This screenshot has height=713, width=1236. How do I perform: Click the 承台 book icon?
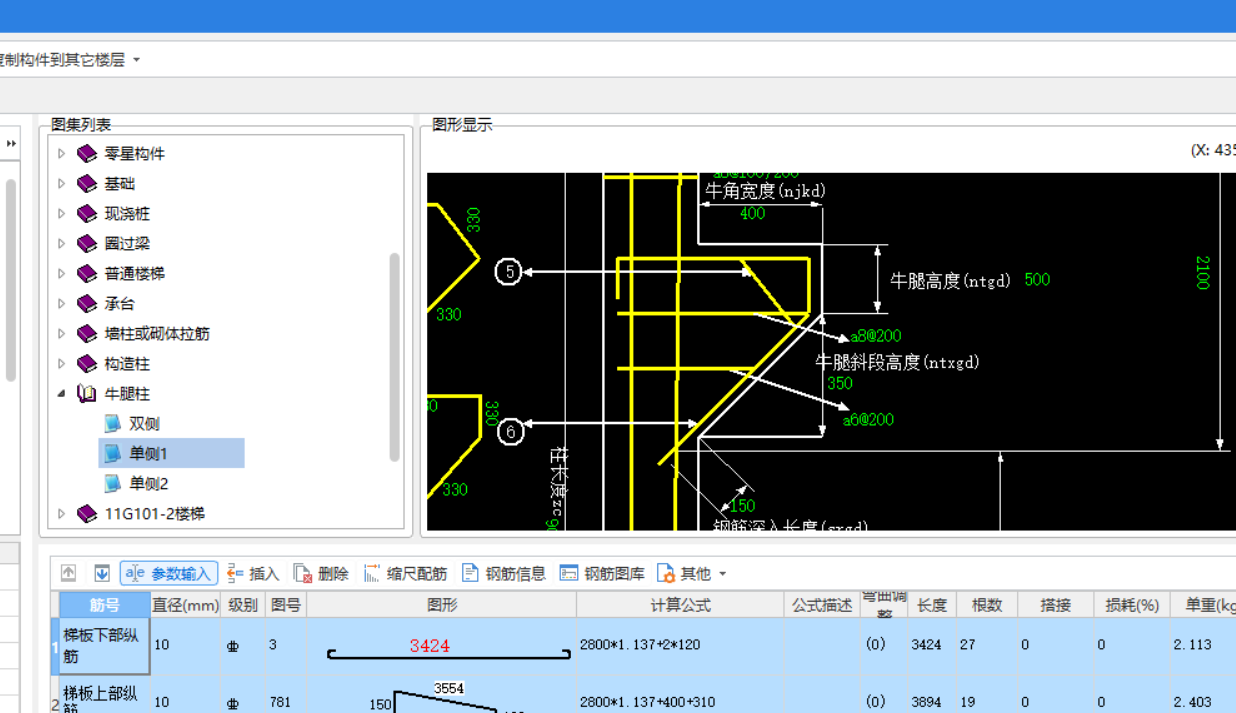[87, 304]
